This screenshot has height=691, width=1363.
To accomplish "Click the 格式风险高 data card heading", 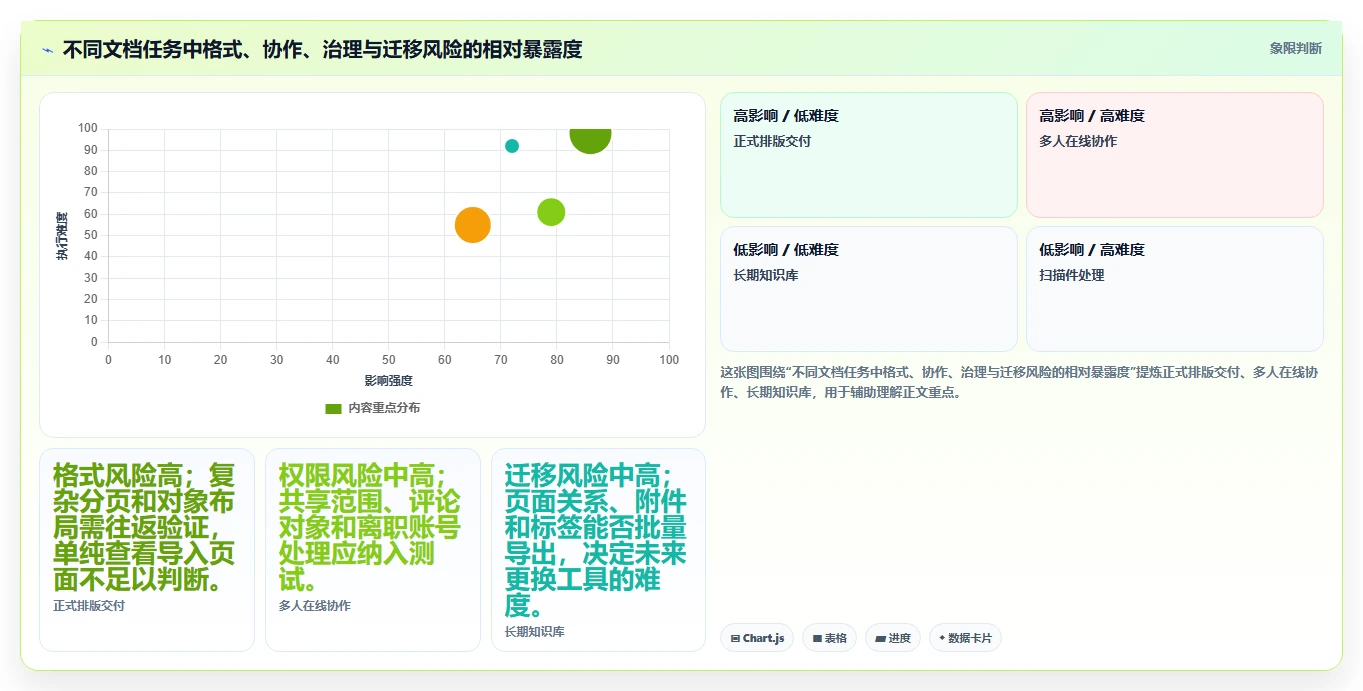I will point(144,527).
